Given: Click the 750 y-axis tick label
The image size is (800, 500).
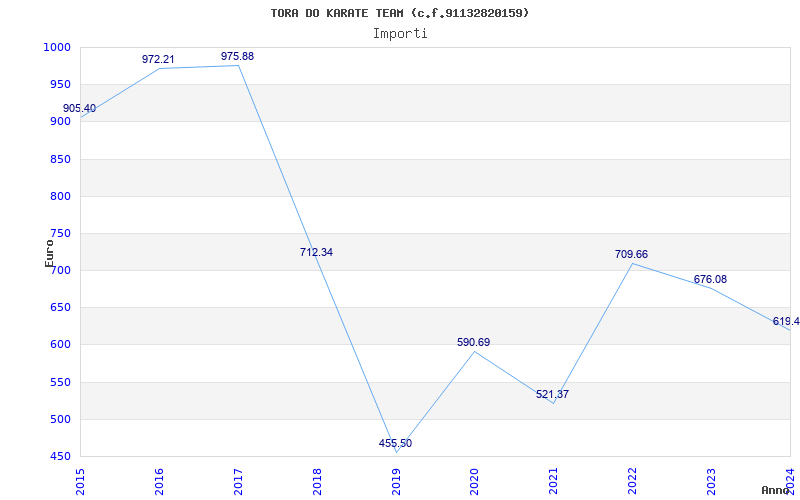Looking at the screenshot, I should pos(60,234).
